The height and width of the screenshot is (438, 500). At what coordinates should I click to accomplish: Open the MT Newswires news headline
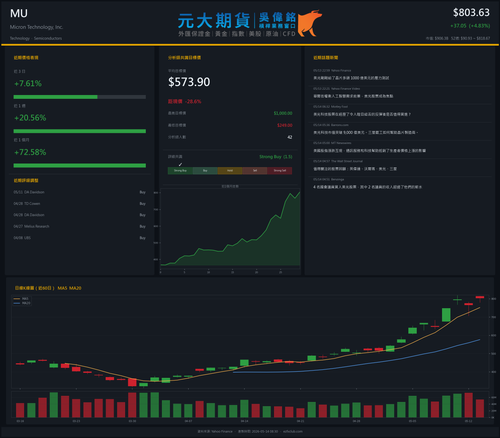click(x=369, y=151)
